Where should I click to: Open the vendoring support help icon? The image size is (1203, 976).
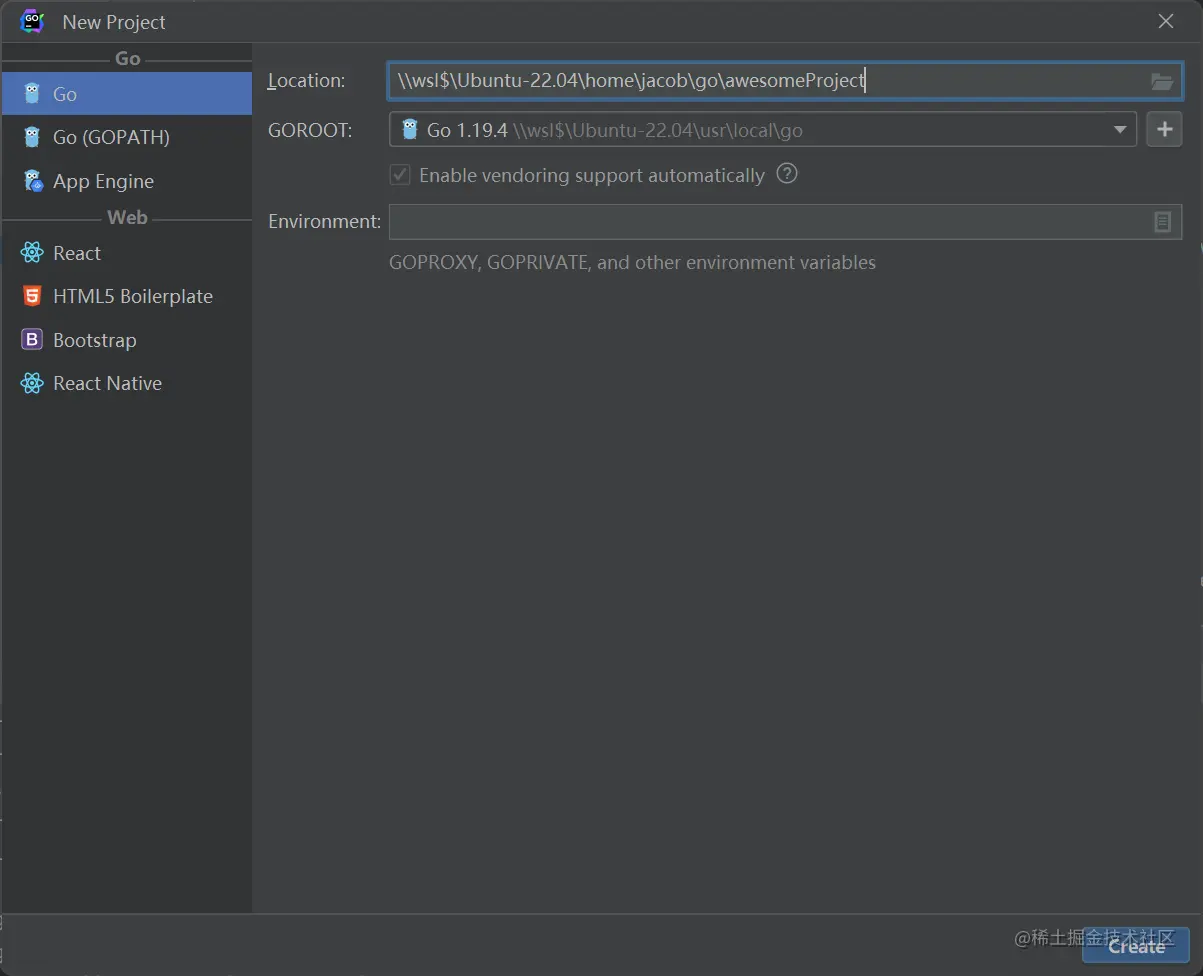pos(788,174)
